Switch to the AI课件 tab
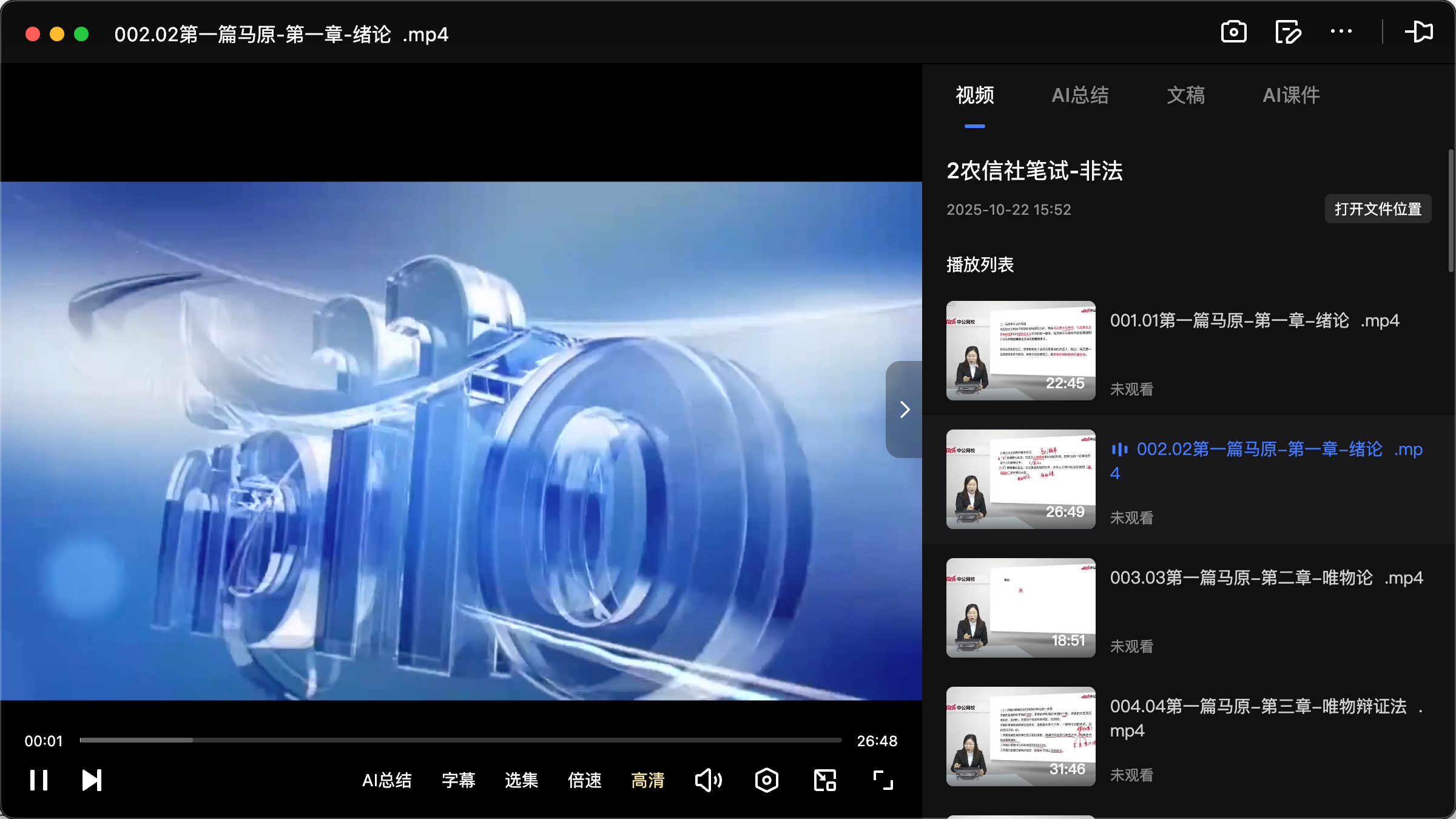 (1290, 95)
